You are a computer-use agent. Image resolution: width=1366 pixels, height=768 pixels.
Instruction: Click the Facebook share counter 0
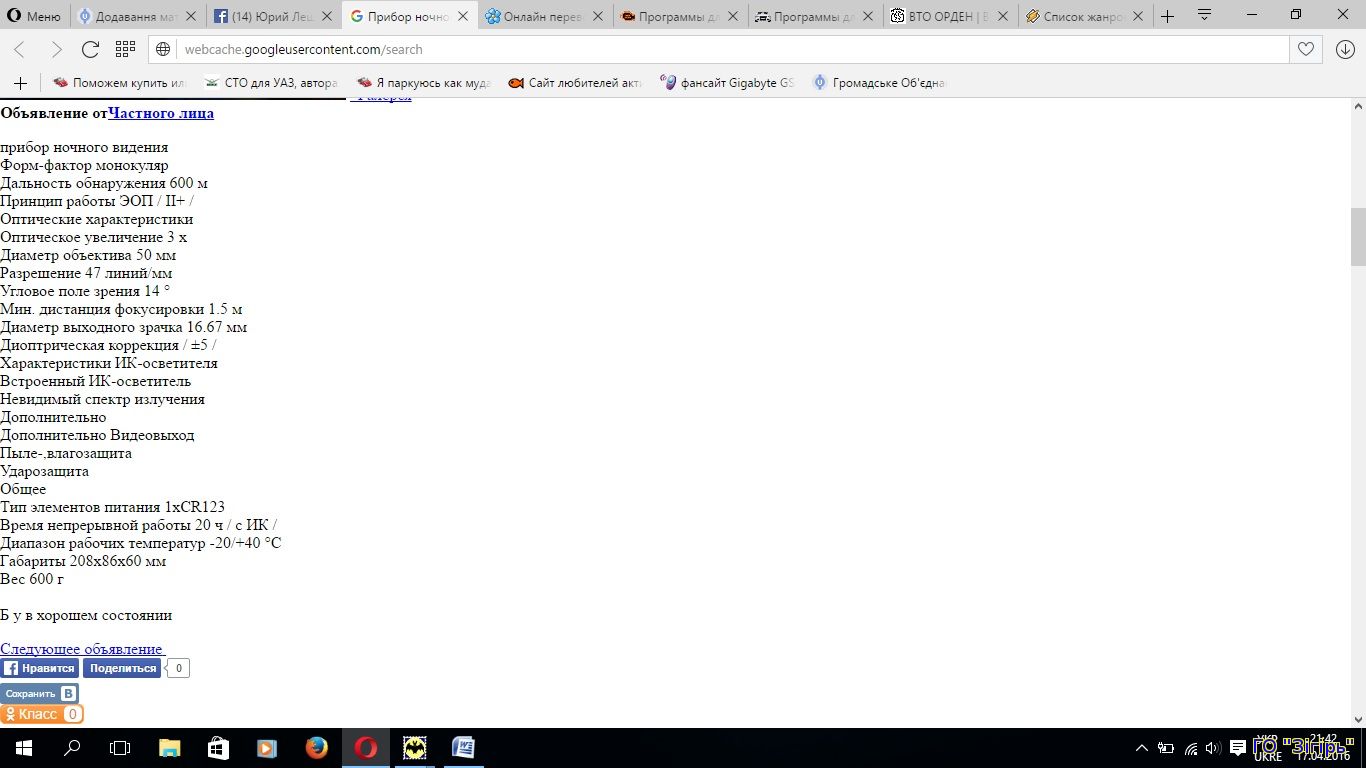pos(178,668)
